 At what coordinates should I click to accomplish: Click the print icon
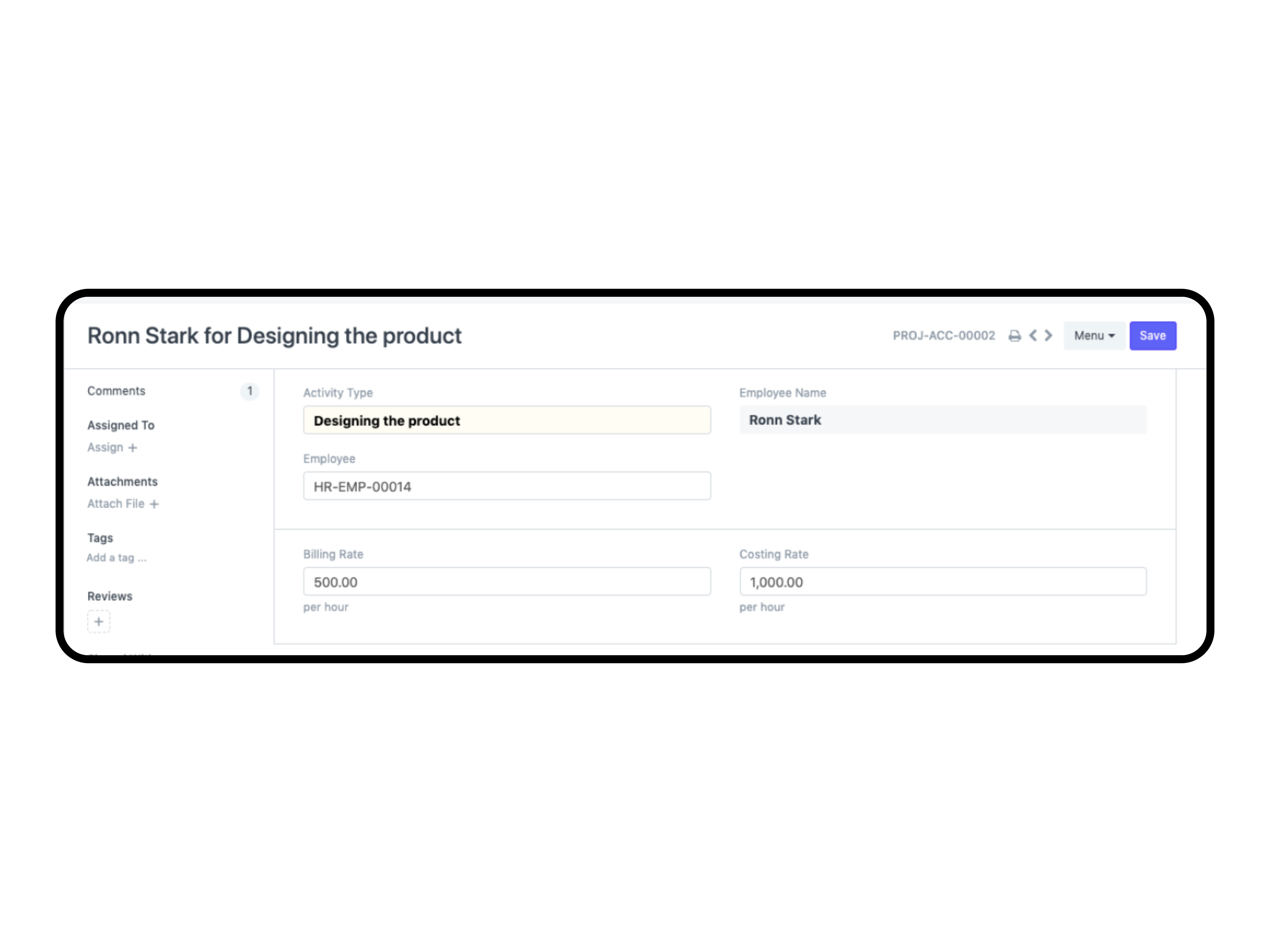click(x=1014, y=336)
